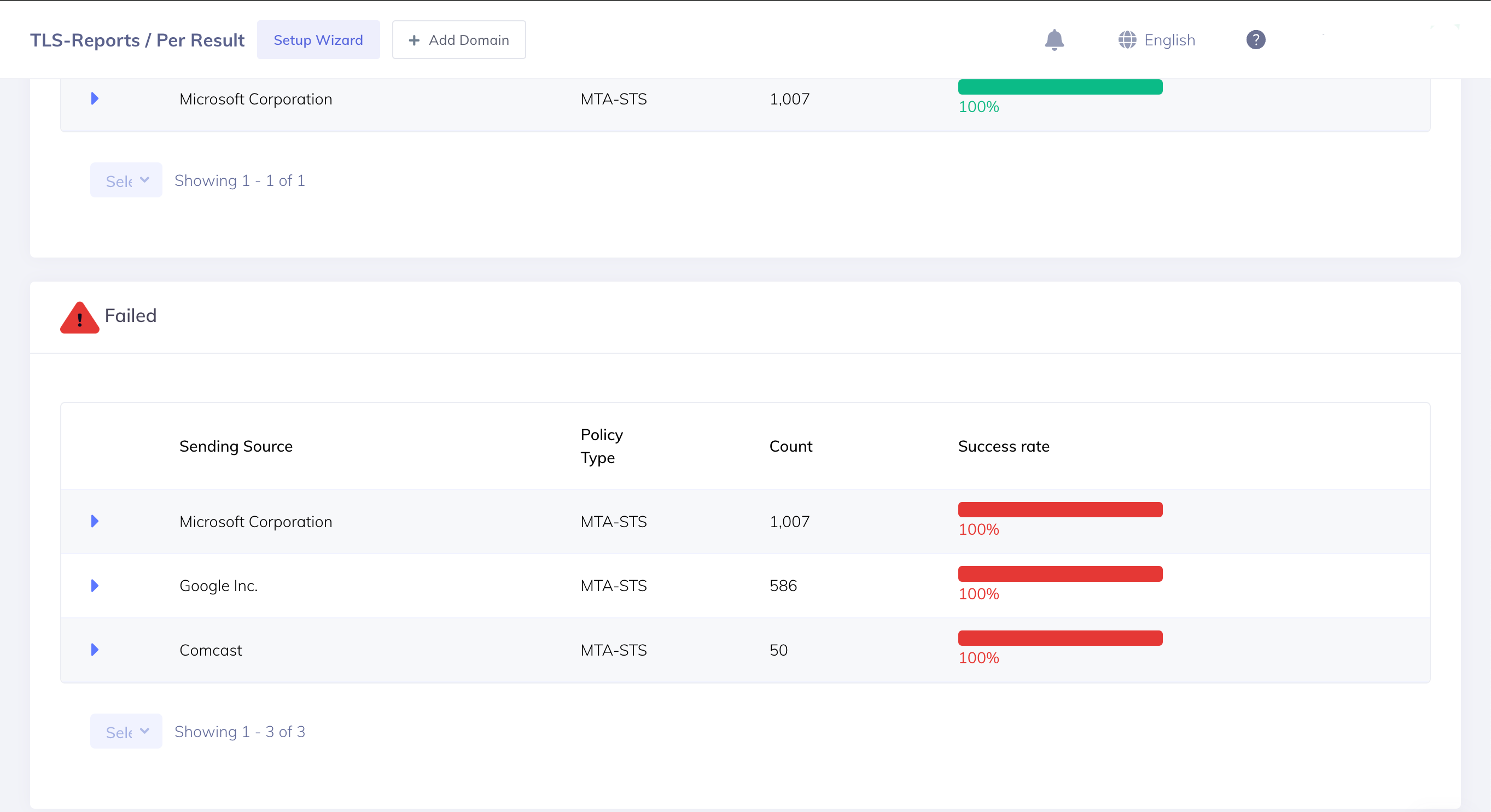Expand the Comcast row
1491x812 pixels.
point(95,650)
